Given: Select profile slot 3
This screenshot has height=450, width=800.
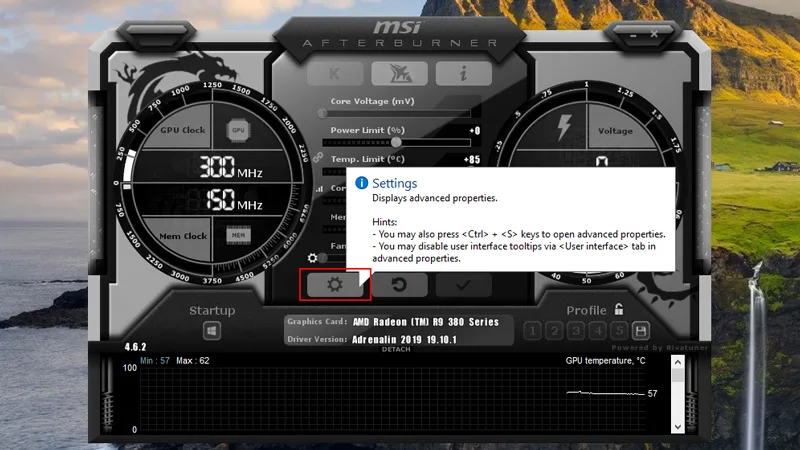Looking at the screenshot, I should tap(576, 331).
